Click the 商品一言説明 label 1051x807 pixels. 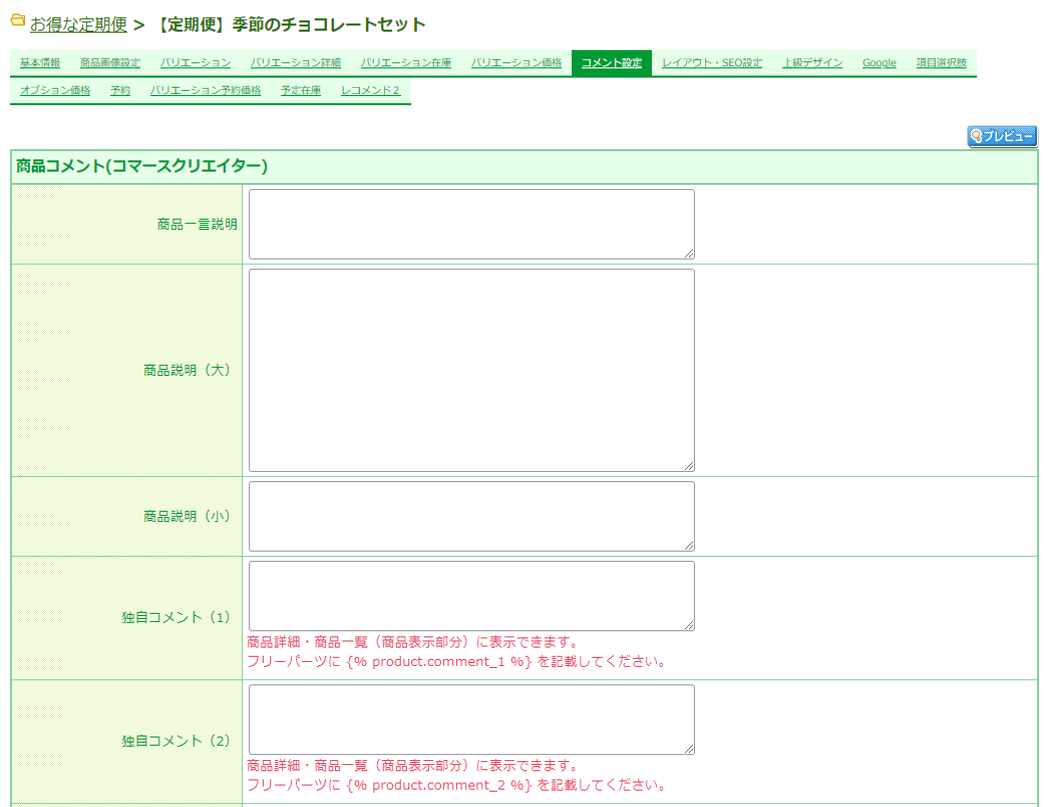(197, 225)
